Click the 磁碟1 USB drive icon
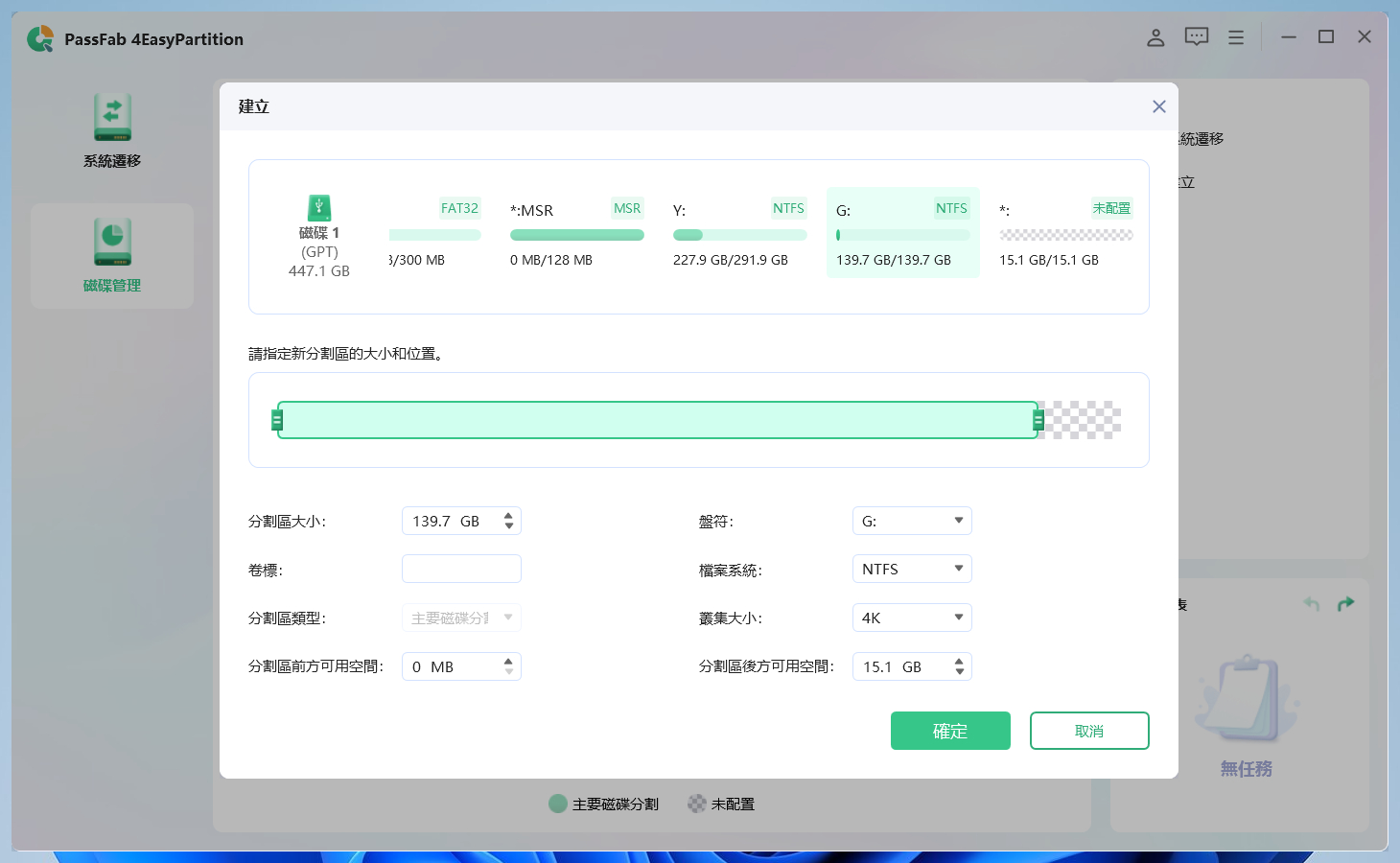1400x863 pixels. pos(319,208)
